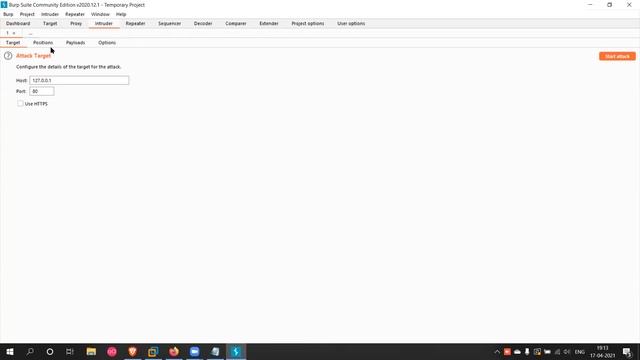Open the pink round app in taskbar

tap(112, 351)
